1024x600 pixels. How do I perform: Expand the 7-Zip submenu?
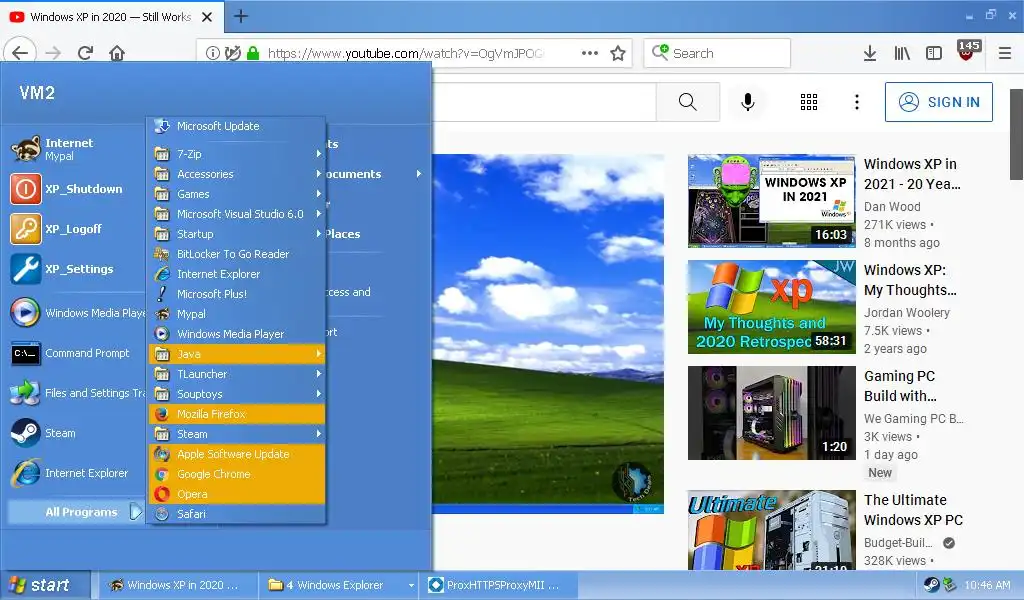pos(237,154)
